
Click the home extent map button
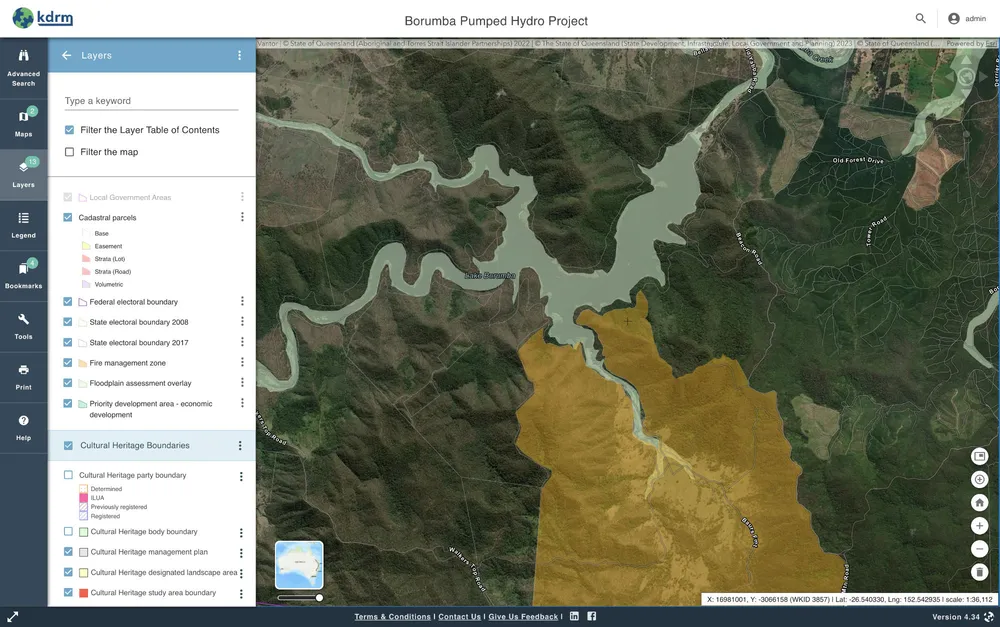click(980, 503)
